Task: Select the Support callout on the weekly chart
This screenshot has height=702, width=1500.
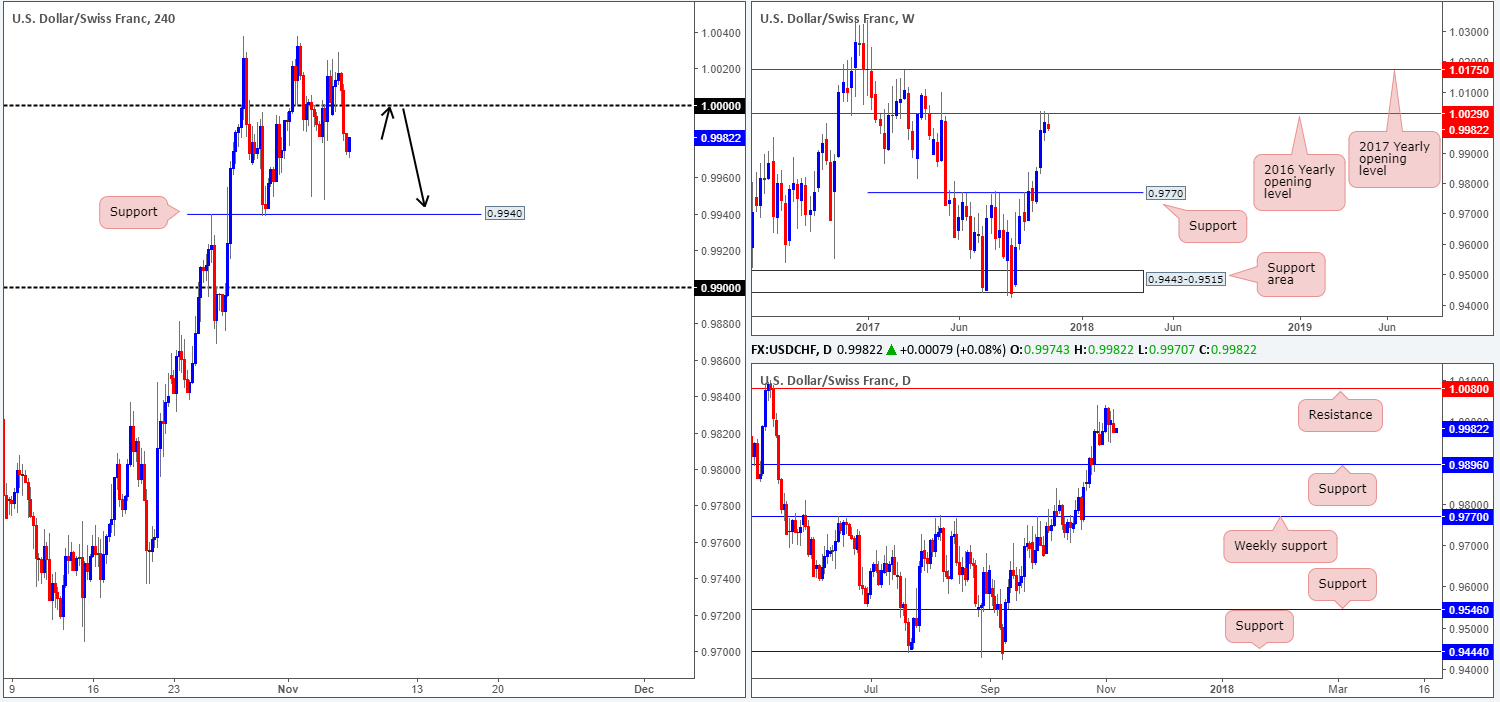Action: (x=1213, y=226)
